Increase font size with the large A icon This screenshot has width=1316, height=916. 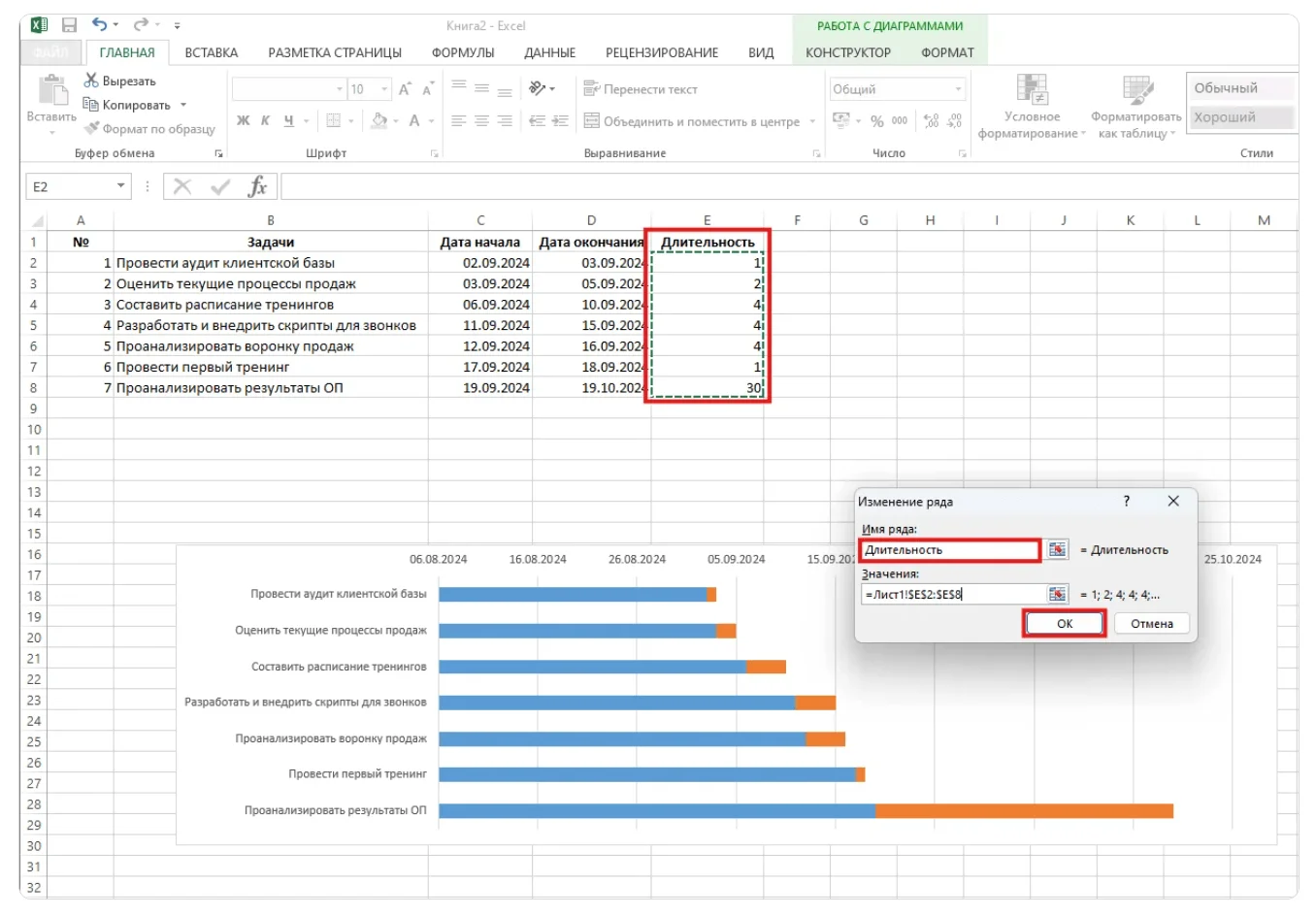[x=405, y=89]
